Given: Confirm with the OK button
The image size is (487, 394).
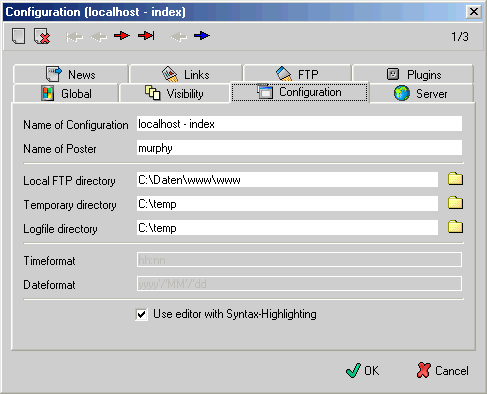Looking at the screenshot, I should pyautogui.click(x=363, y=371).
